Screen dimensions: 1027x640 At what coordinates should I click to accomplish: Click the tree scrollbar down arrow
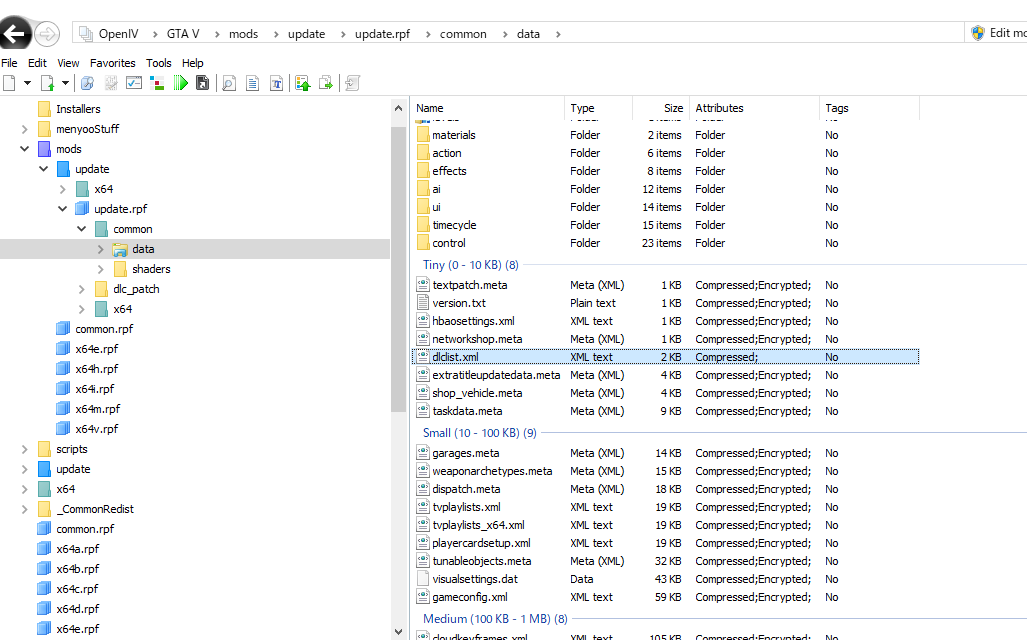(x=399, y=631)
